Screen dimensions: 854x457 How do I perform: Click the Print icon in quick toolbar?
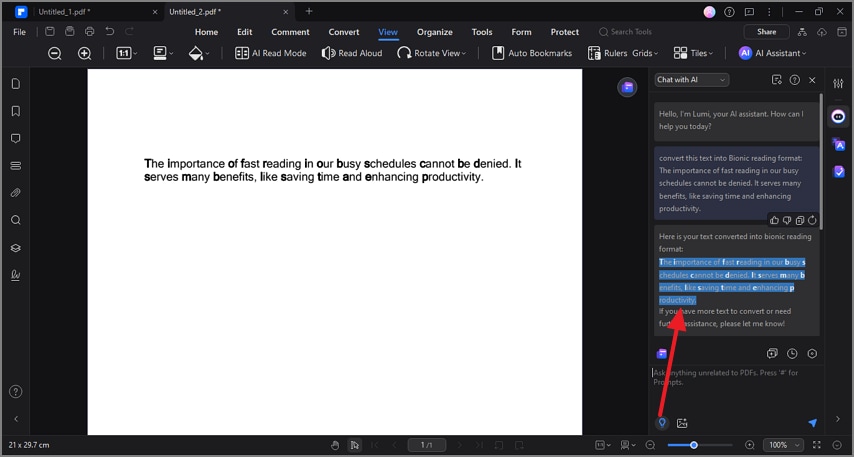(x=89, y=32)
